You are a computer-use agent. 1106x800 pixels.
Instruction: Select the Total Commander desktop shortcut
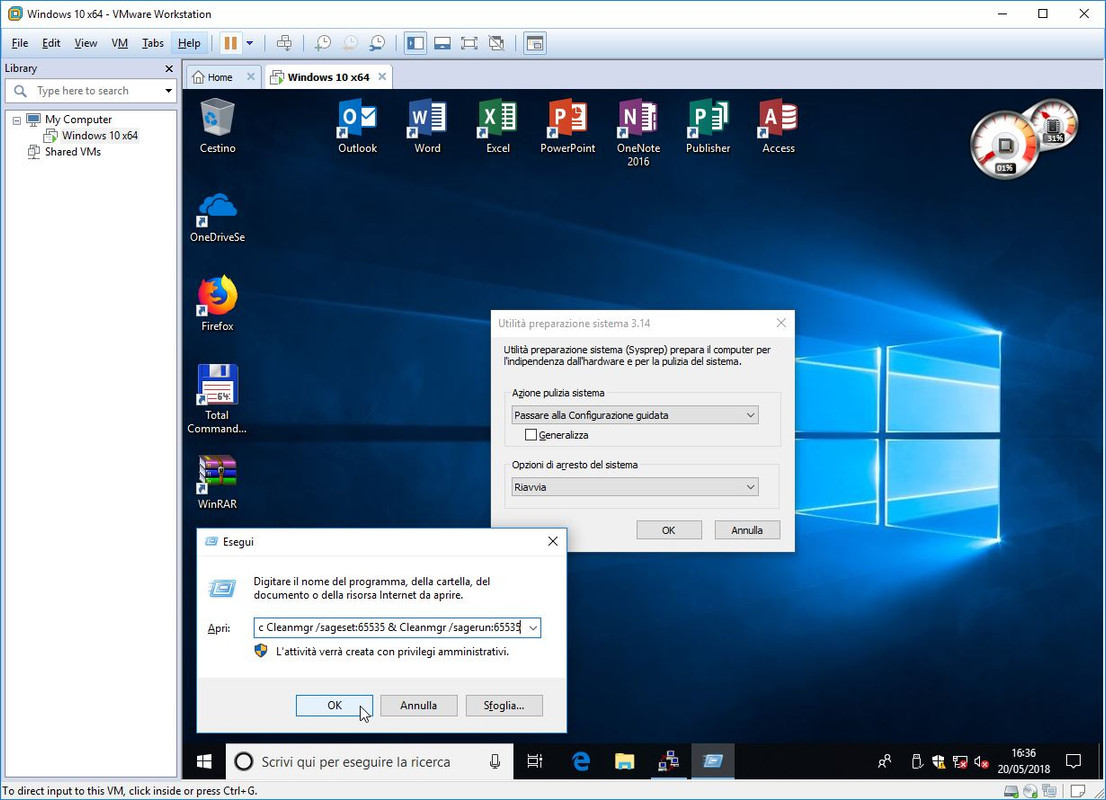[217, 399]
